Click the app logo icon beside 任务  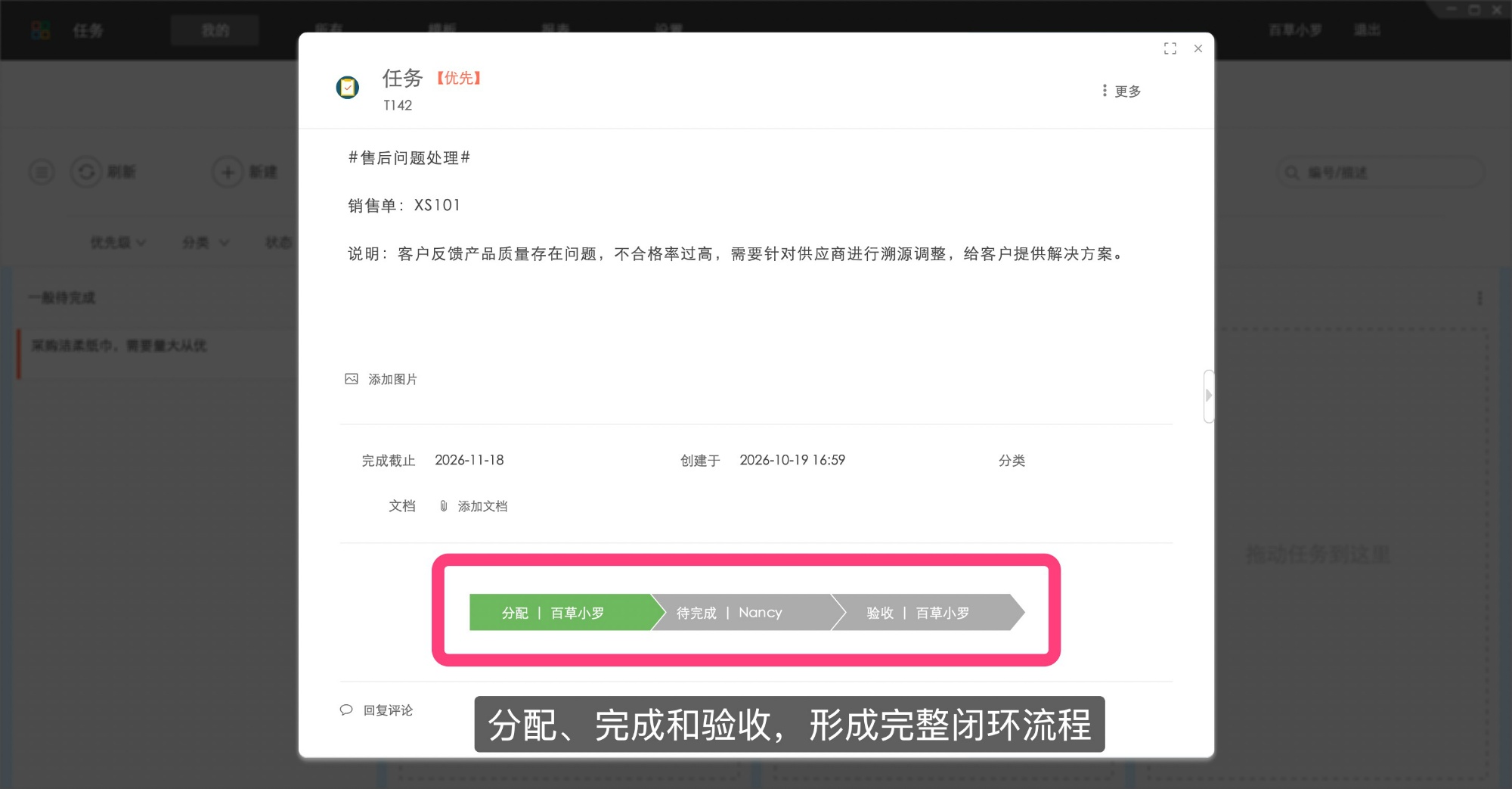point(41,30)
